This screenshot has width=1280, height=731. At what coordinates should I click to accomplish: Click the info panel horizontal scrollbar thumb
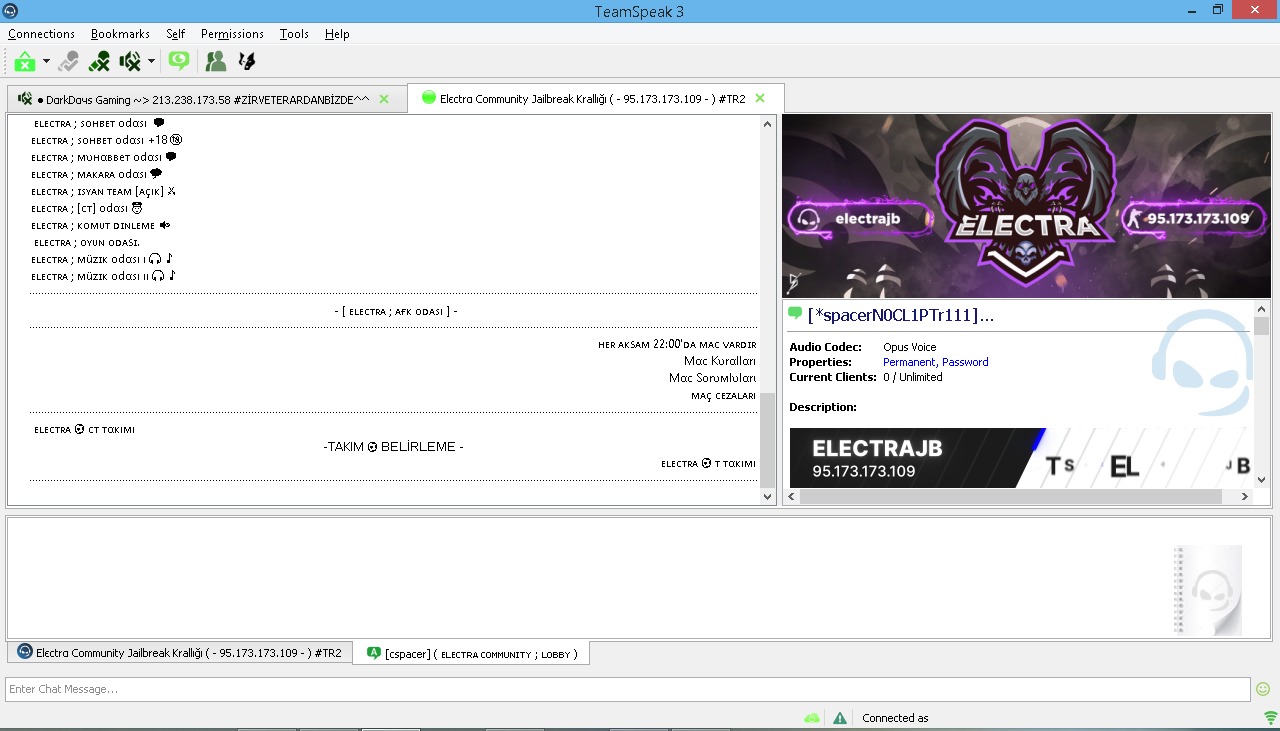click(1011, 496)
